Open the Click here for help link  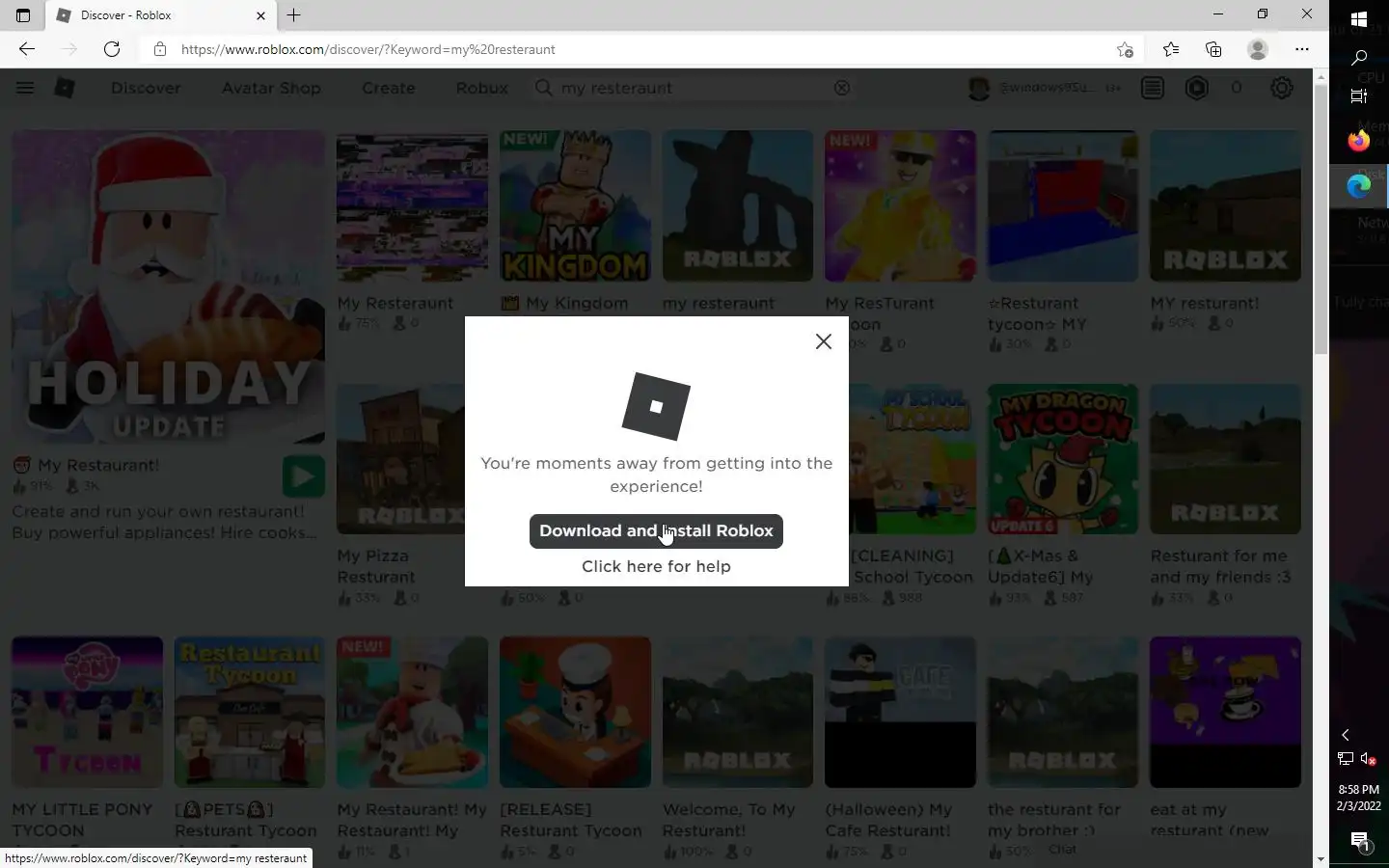coord(656,567)
